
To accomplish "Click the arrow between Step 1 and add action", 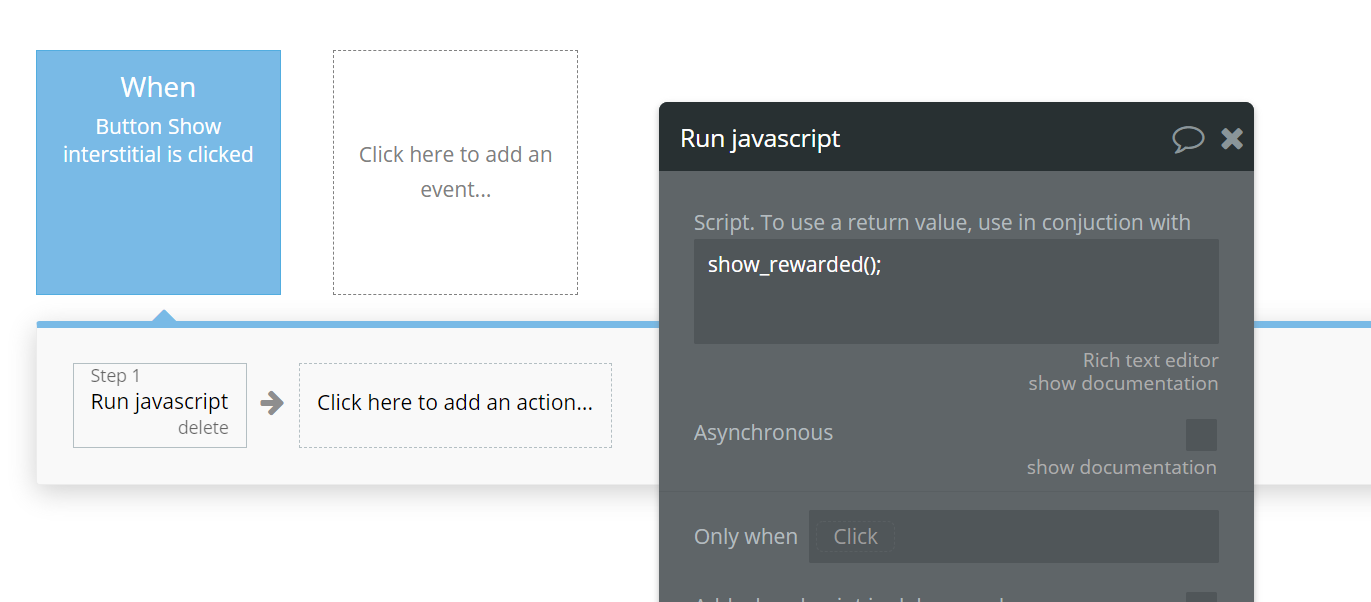I will [272, 403].
